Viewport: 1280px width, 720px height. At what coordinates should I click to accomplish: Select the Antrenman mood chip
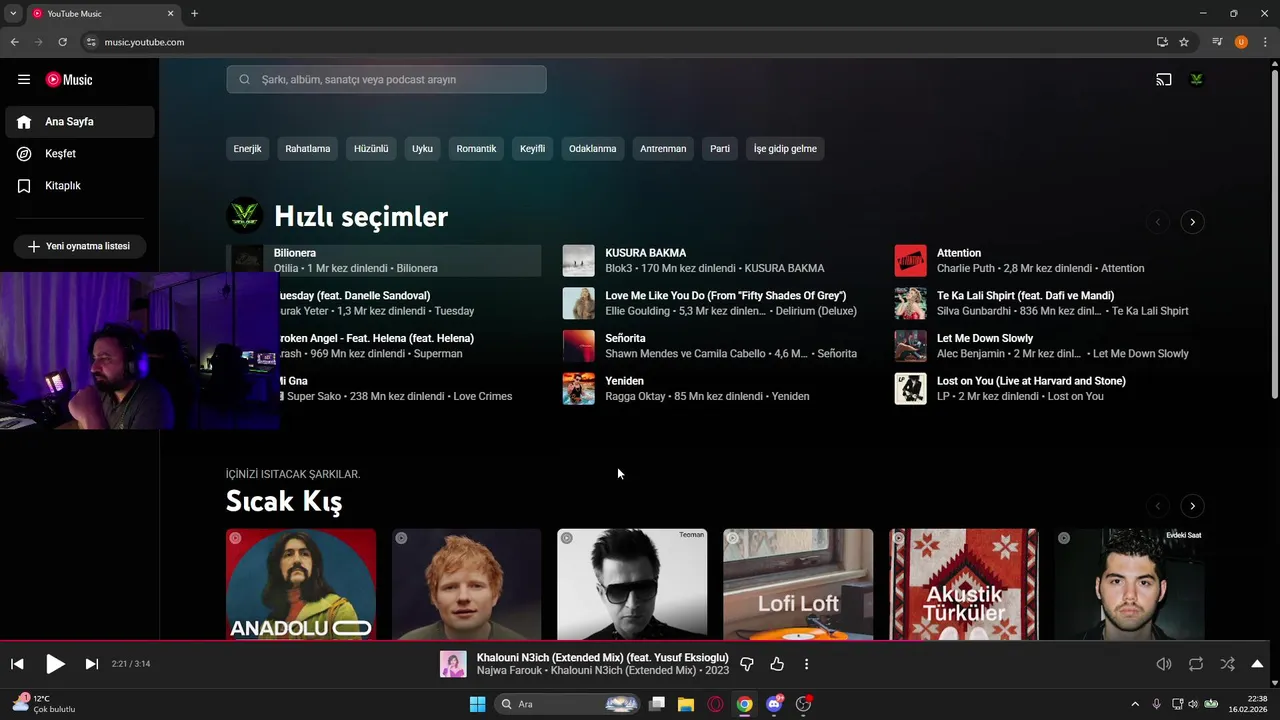(663, 149)
